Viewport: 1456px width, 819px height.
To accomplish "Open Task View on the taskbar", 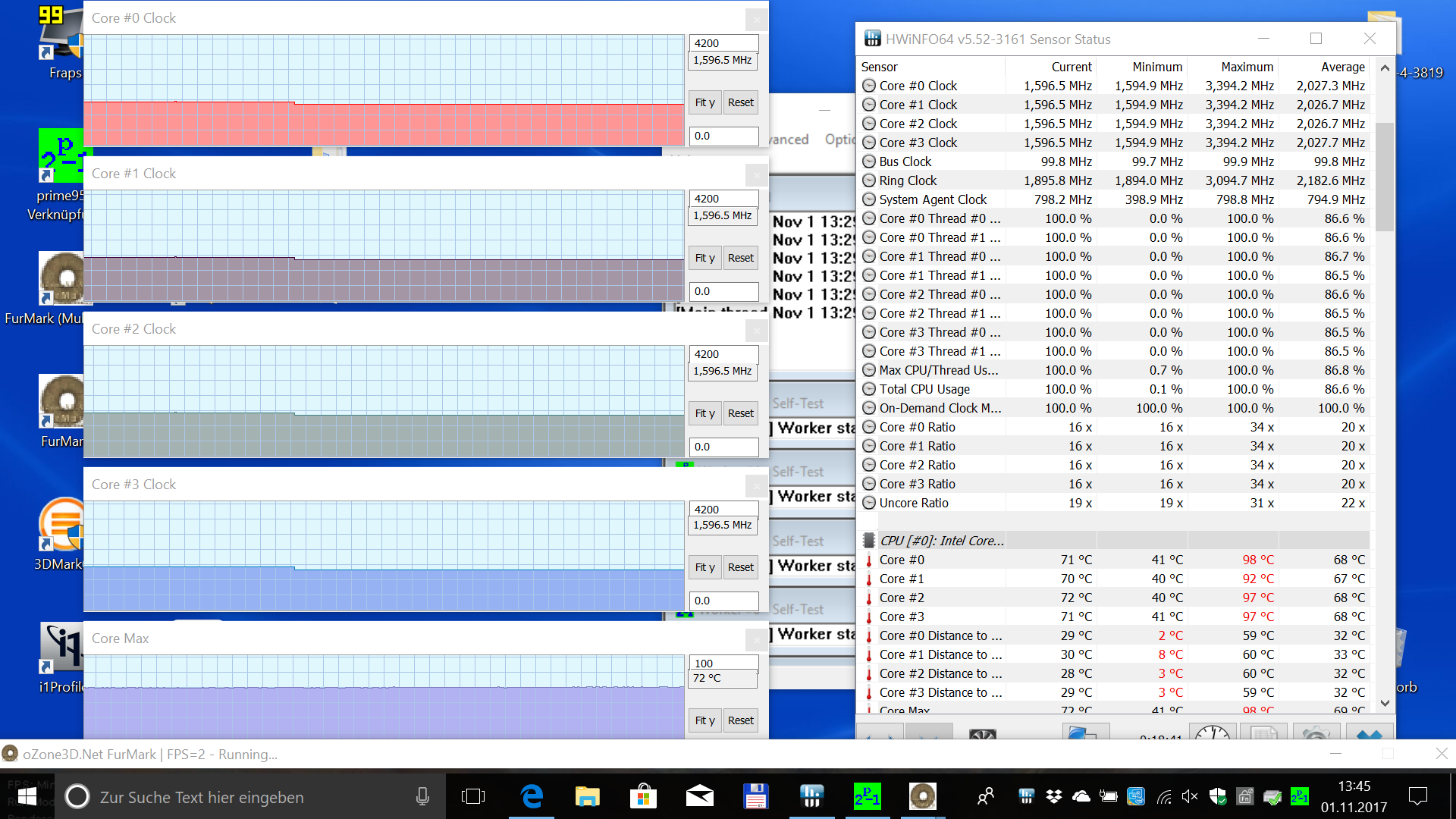I will [473, 796].
